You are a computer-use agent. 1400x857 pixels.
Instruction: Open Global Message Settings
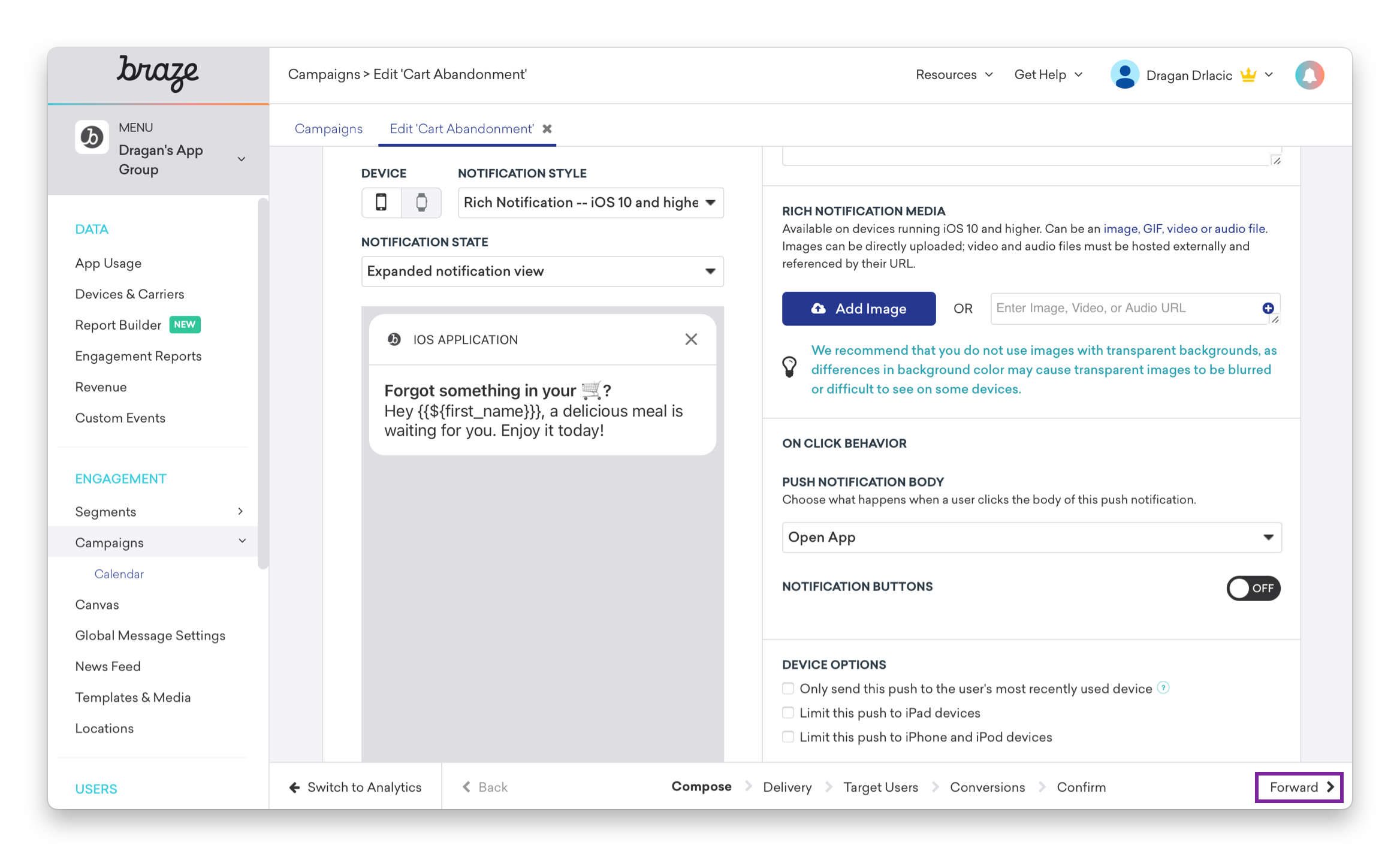150,635
